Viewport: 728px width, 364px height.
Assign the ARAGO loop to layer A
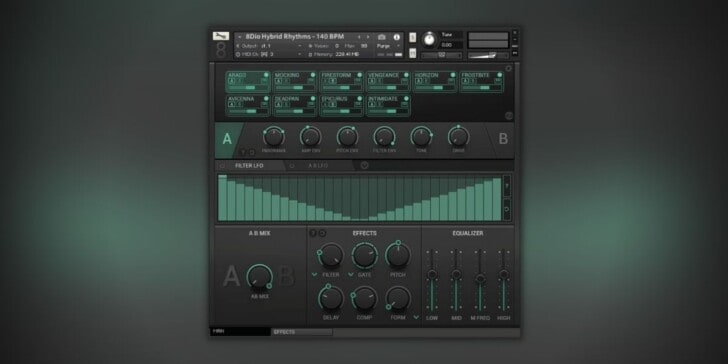[232, 81]
